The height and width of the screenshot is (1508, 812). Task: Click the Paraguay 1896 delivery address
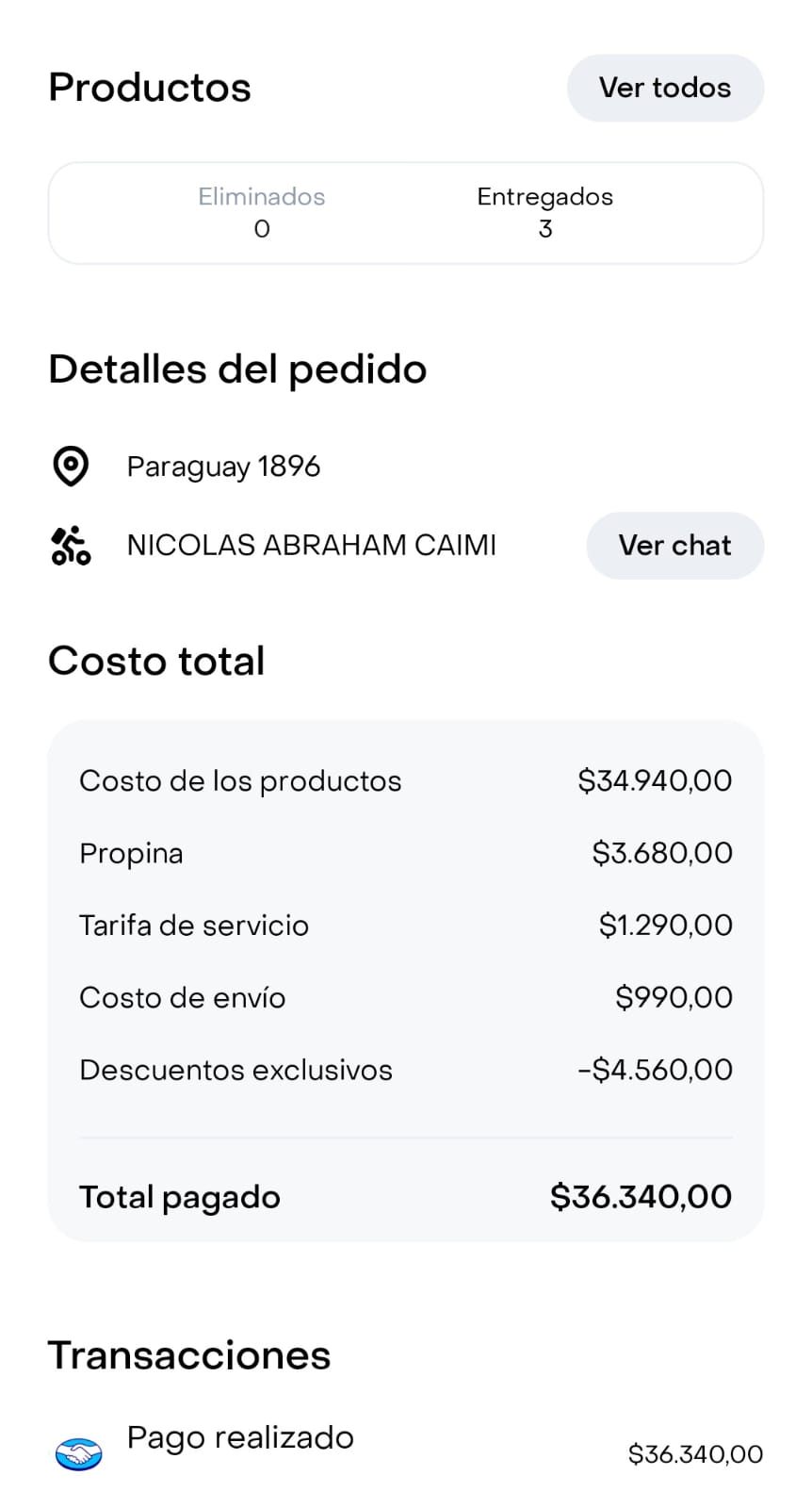[223, 467]
